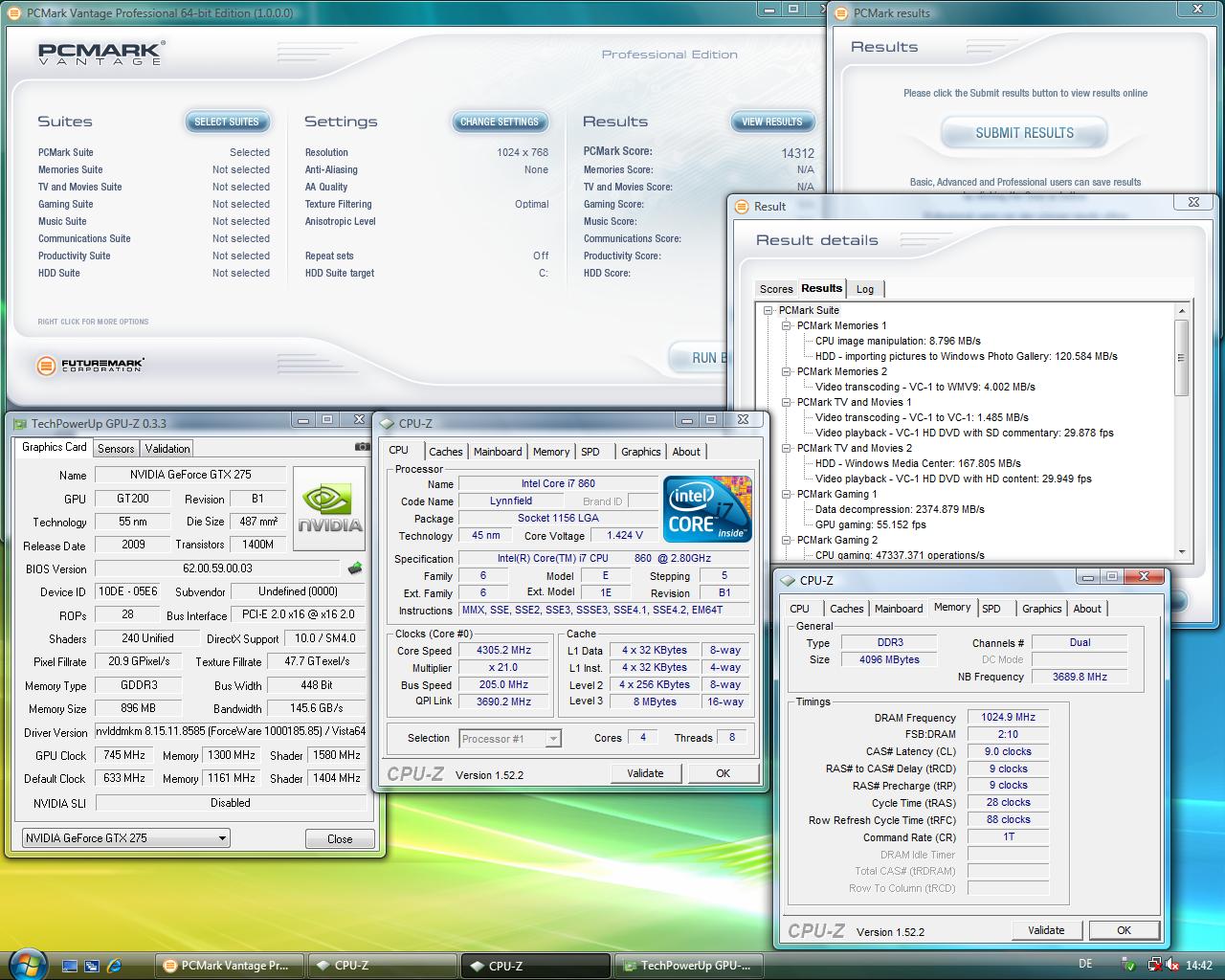Screen dimensions: 1225x980
Task: Click the NVIDIA logo in GPU-Z
Action: [329, 508]
